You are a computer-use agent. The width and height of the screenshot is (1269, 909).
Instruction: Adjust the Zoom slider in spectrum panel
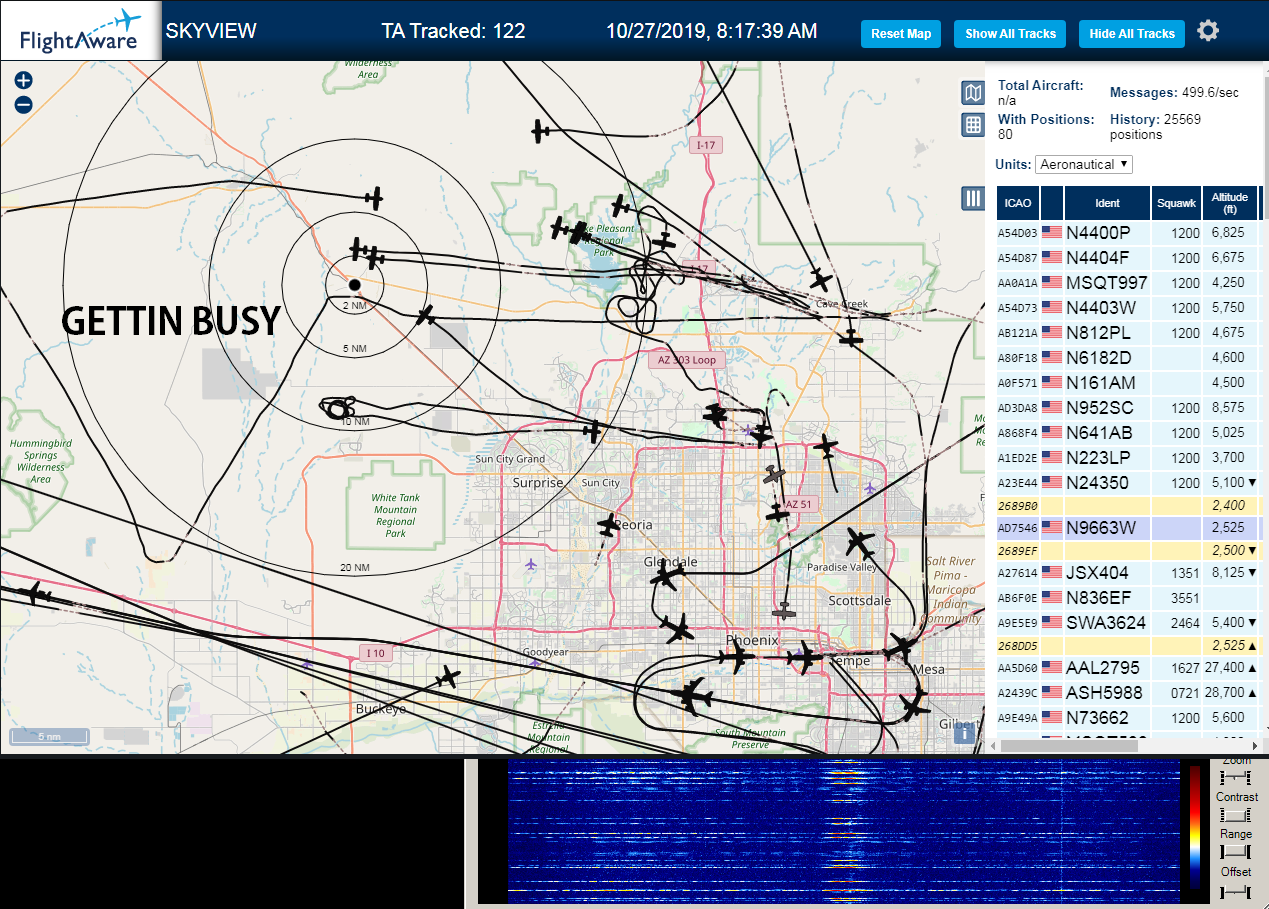coord(1236,777)
